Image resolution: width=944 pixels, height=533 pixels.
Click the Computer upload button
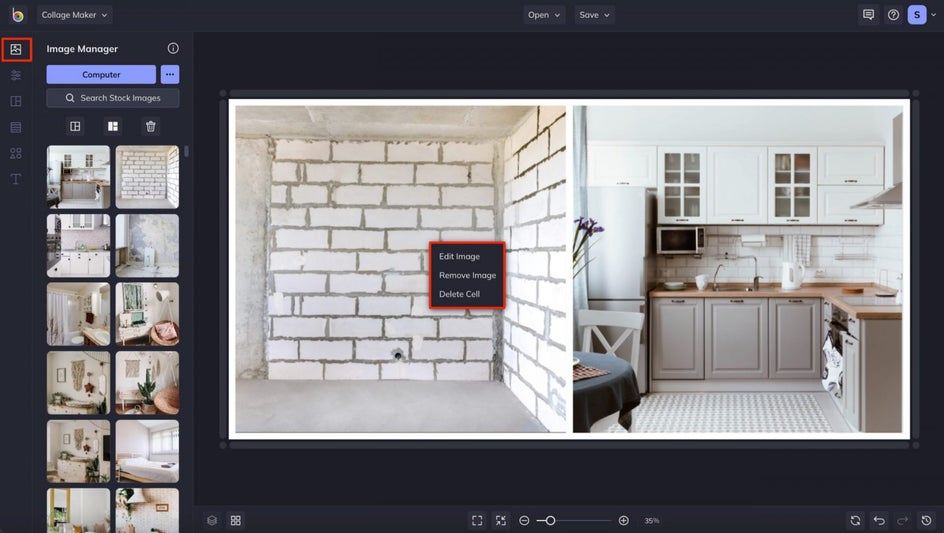point(101,74)
